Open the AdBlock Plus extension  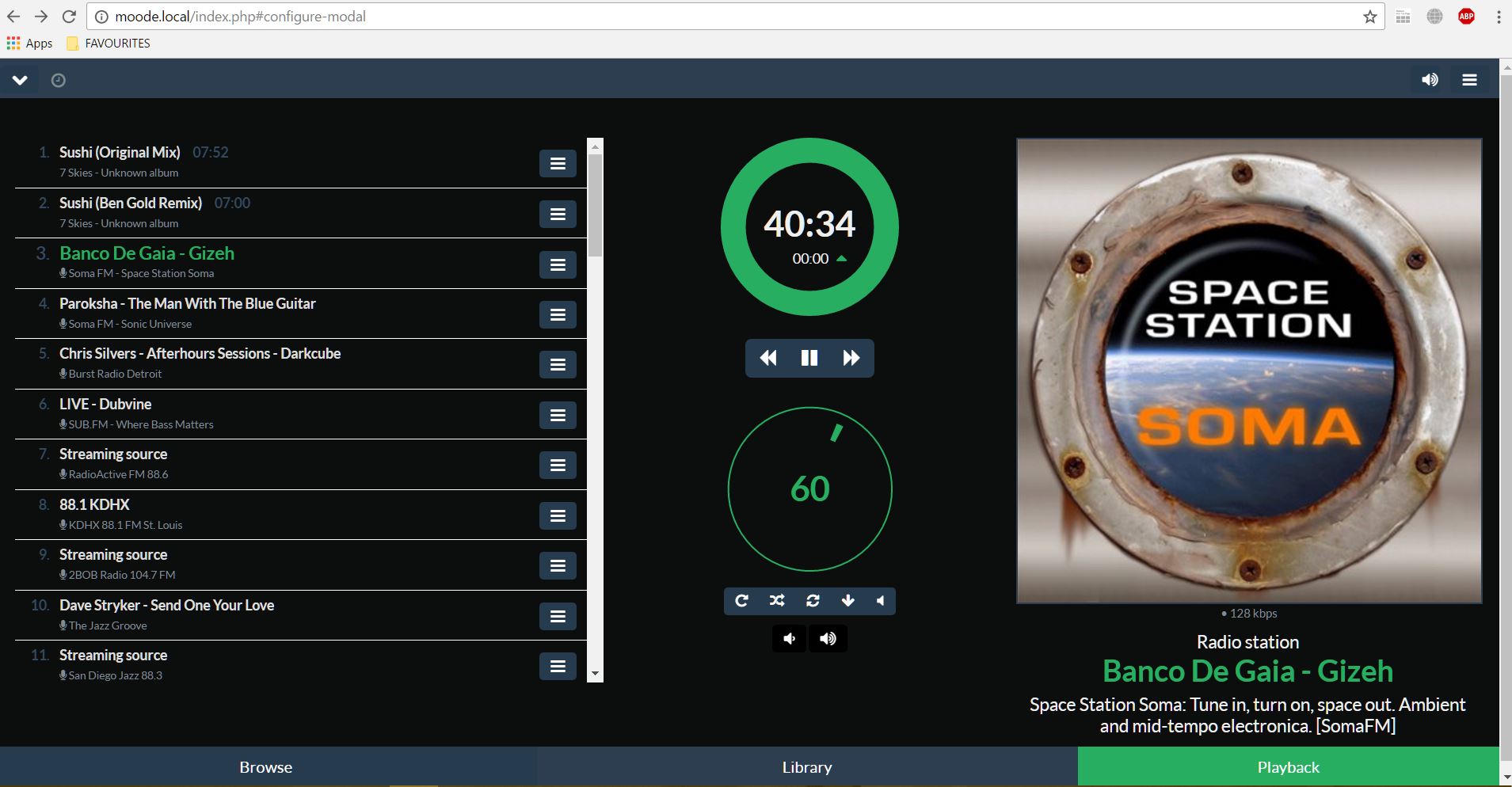[x=1466, y=17]
